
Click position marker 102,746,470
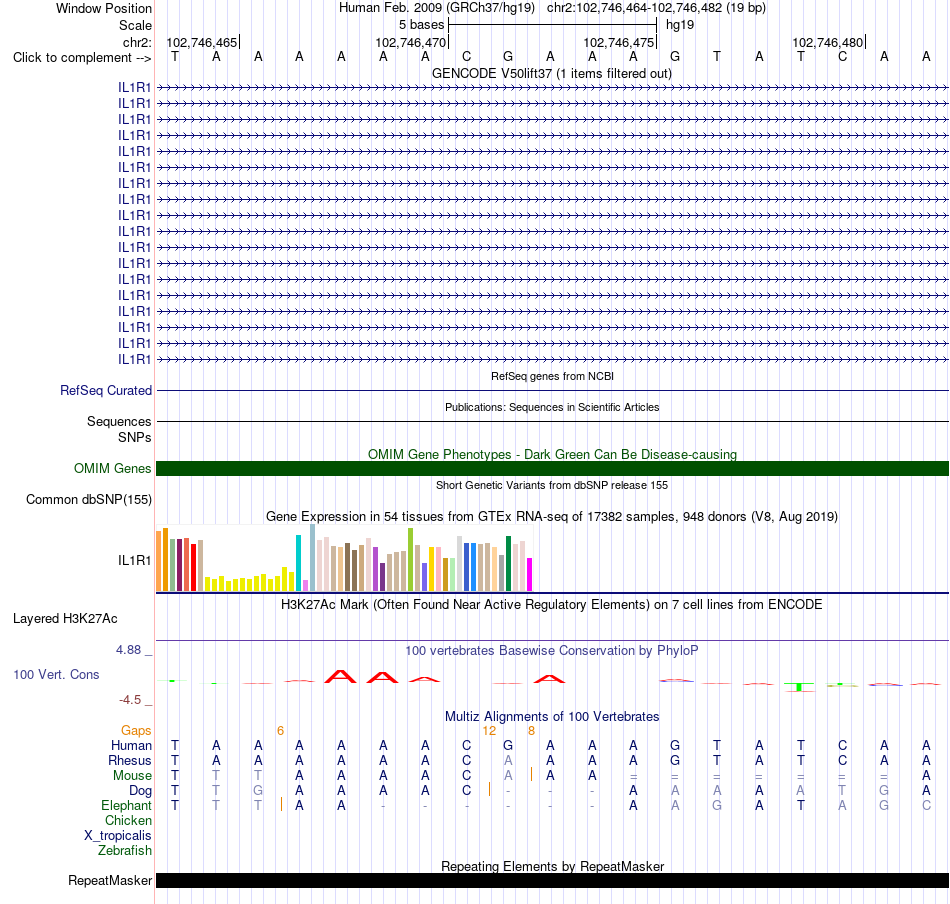click(x=410, y=42)
